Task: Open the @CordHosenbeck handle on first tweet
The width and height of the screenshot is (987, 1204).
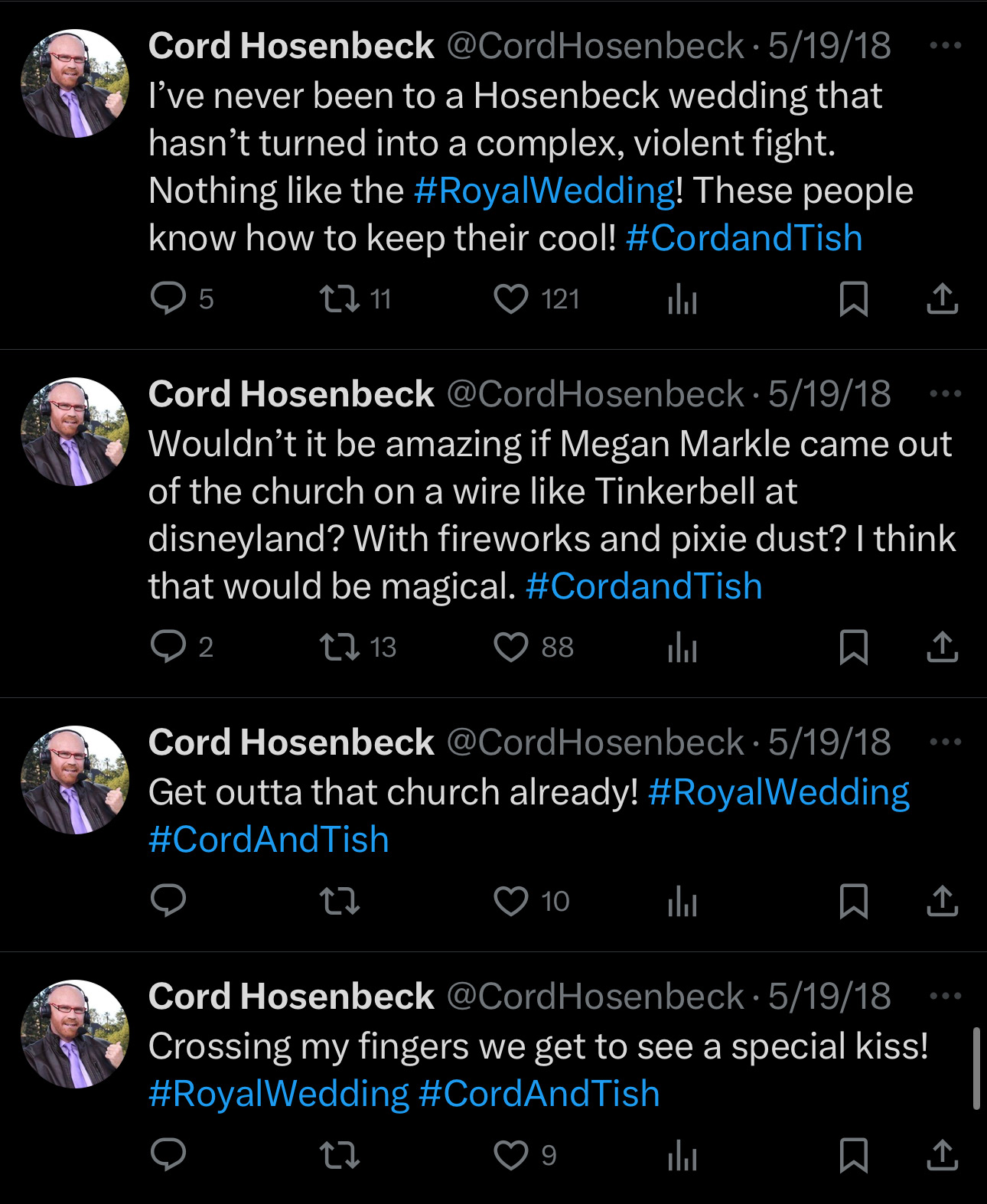Action: [594, 46]
